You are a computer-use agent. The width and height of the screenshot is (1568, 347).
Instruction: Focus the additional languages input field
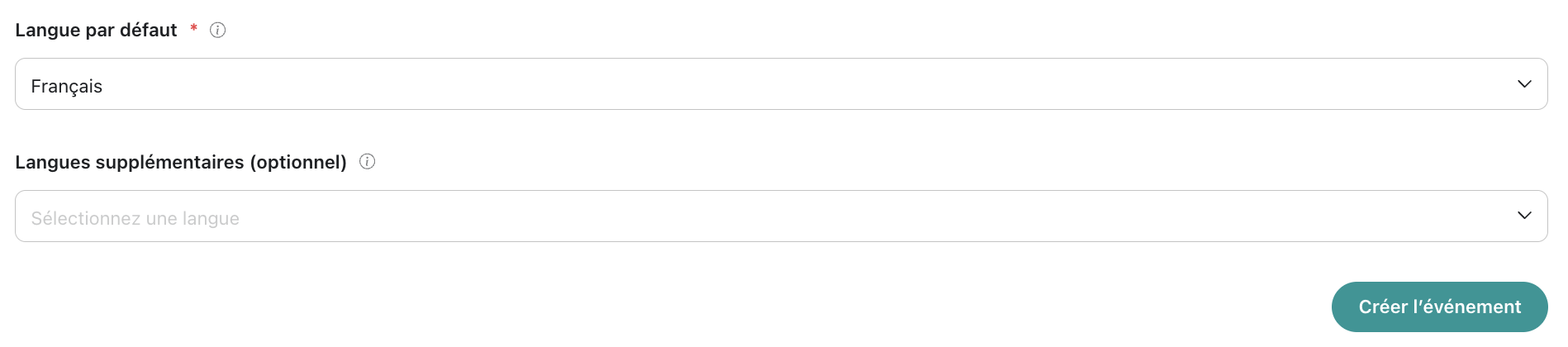tap(781, 216)
